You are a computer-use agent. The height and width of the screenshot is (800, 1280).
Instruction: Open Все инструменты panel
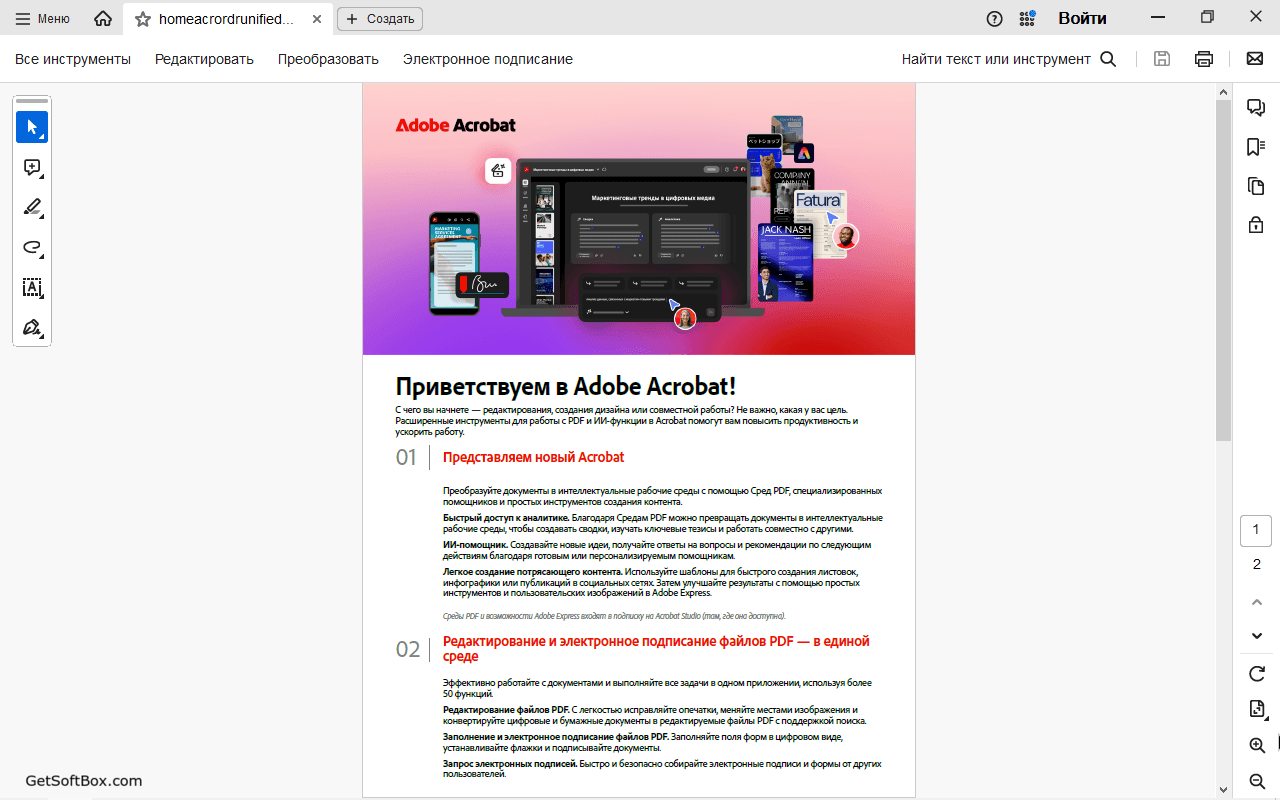pyautogui.click(x=73, y=59)
